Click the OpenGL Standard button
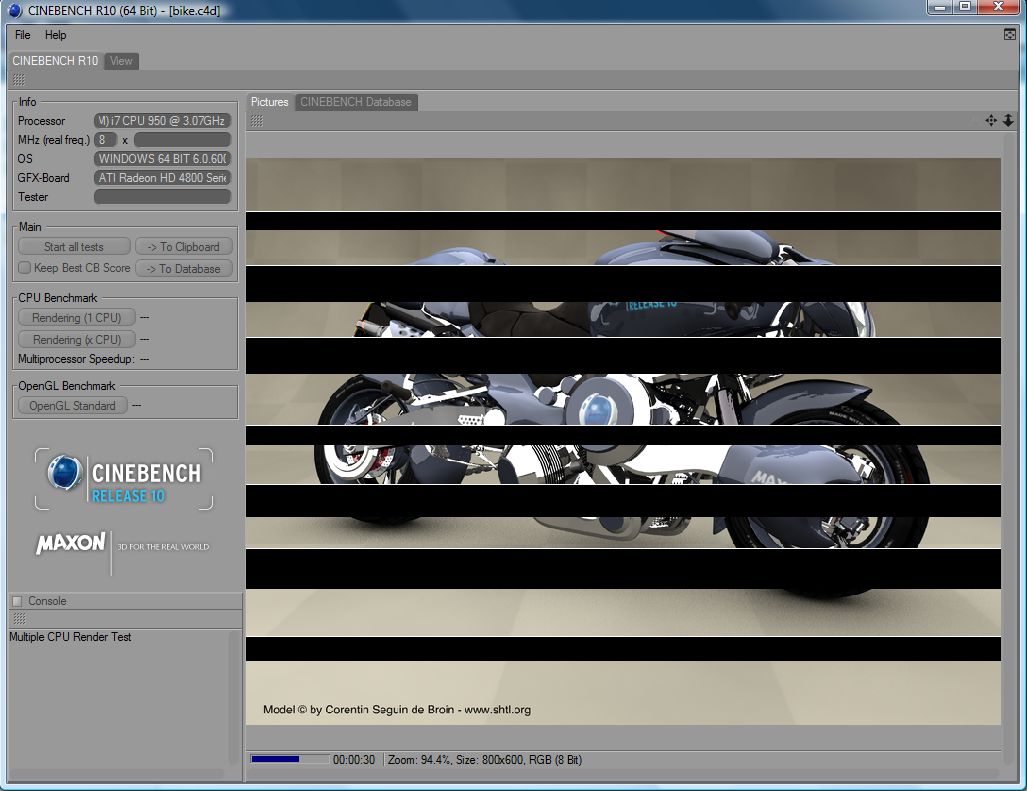Viewport: 1027px width, 791px height. (72, 406)
